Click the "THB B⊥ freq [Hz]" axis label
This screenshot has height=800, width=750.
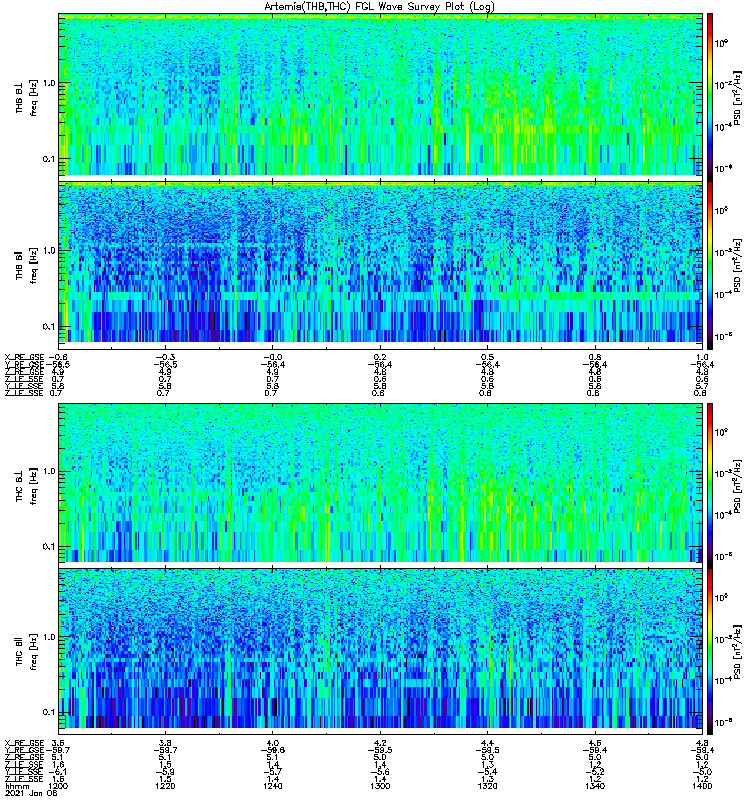point(27,98)
